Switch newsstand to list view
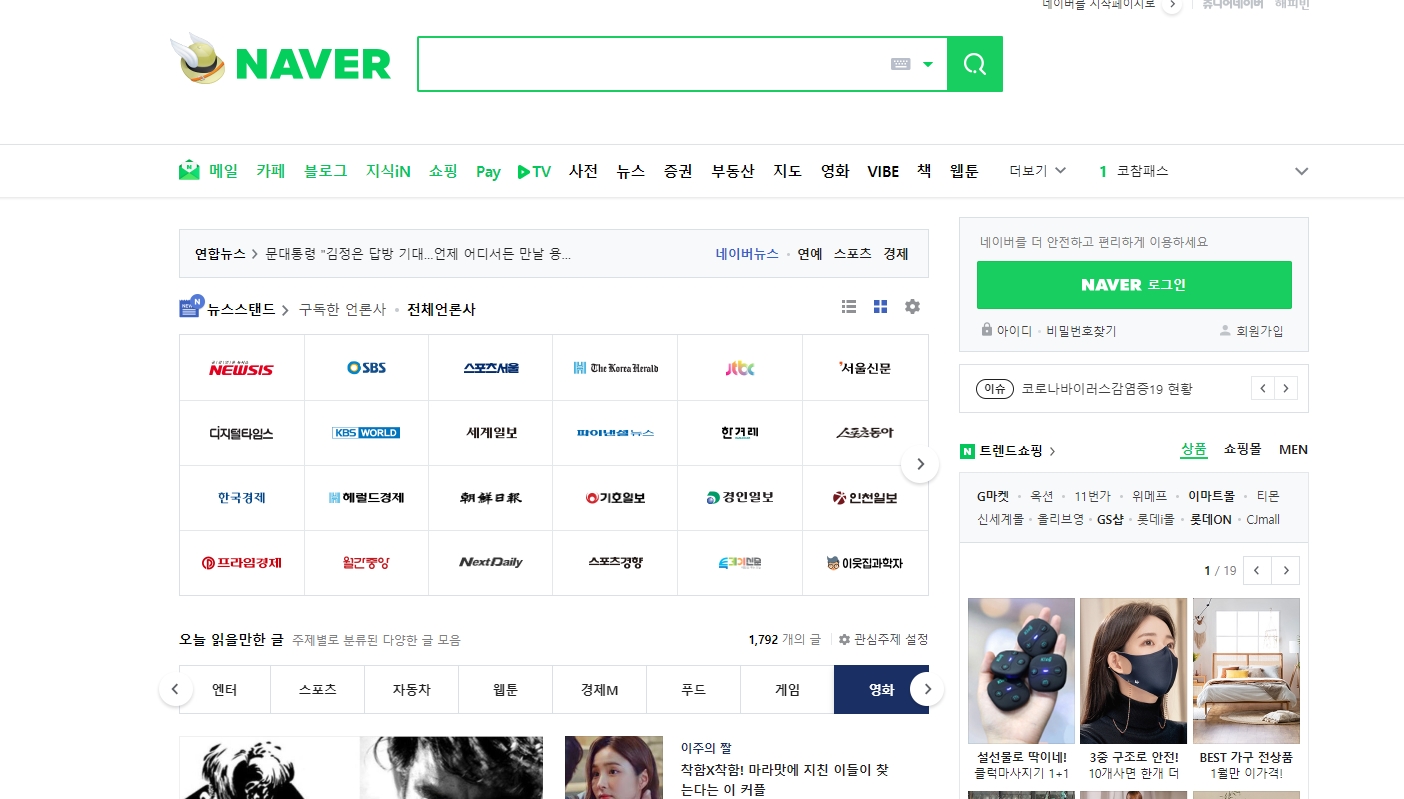 [x=849, y=307]
